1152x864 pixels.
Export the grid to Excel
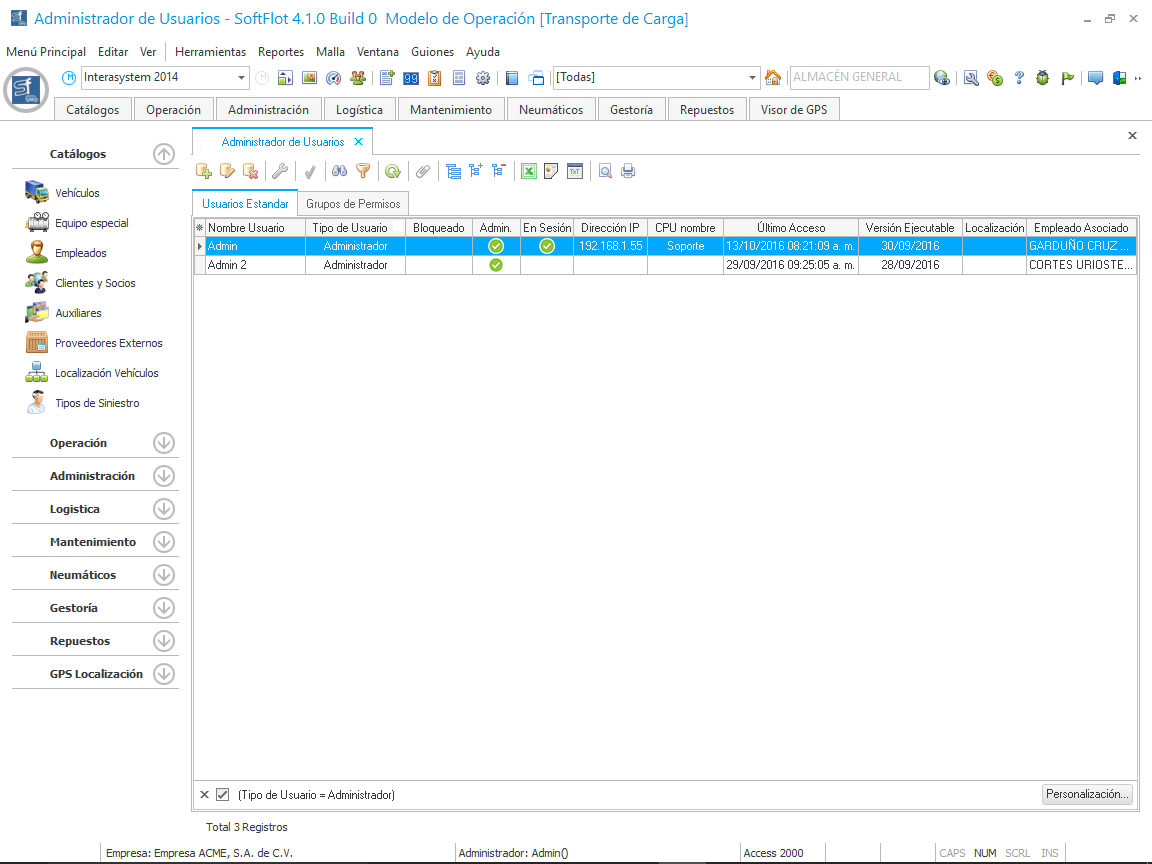tap(528, 171)
